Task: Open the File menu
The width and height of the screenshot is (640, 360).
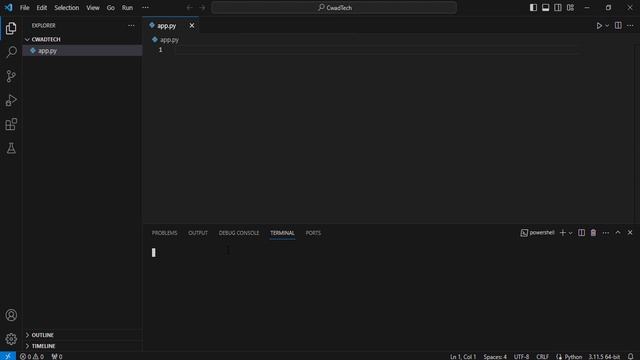Action: click(x=24, y=7)
